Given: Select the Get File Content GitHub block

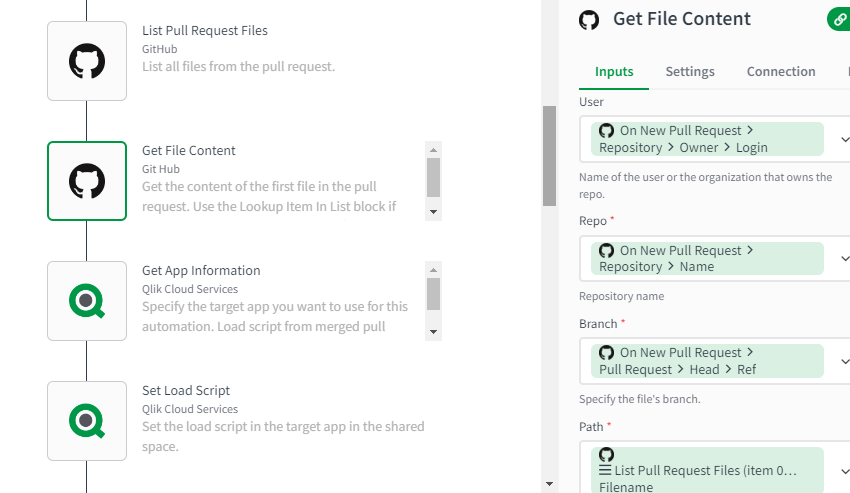Looking at the screenshot, I should [x=87, y=181].
